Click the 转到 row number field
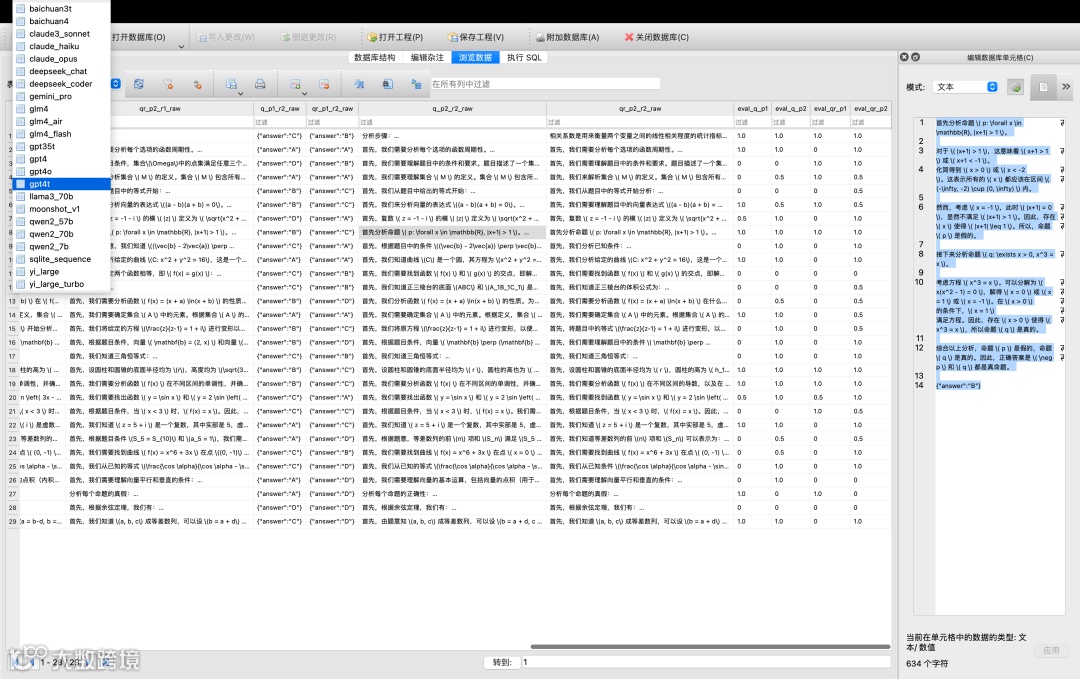Viewport: 1080px width, 679px height. (x=706, y=662)
